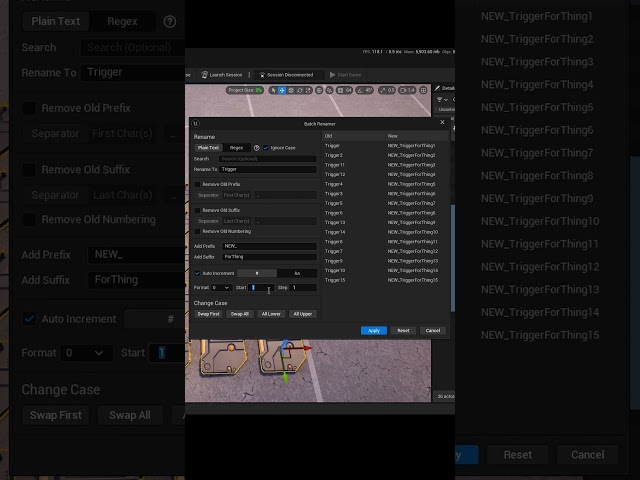Click the Search (Optional) input field
Image resolution: width=640 pixels, height=480 pixels.
pyautogui.click(x=268, y=159)
